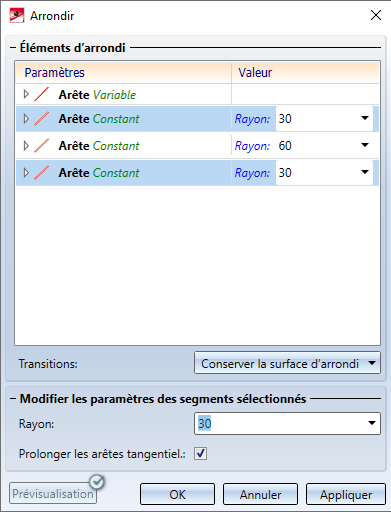Open the Rayon dropdown showing value 60
The image size is (391, 512).
(365, 145)
